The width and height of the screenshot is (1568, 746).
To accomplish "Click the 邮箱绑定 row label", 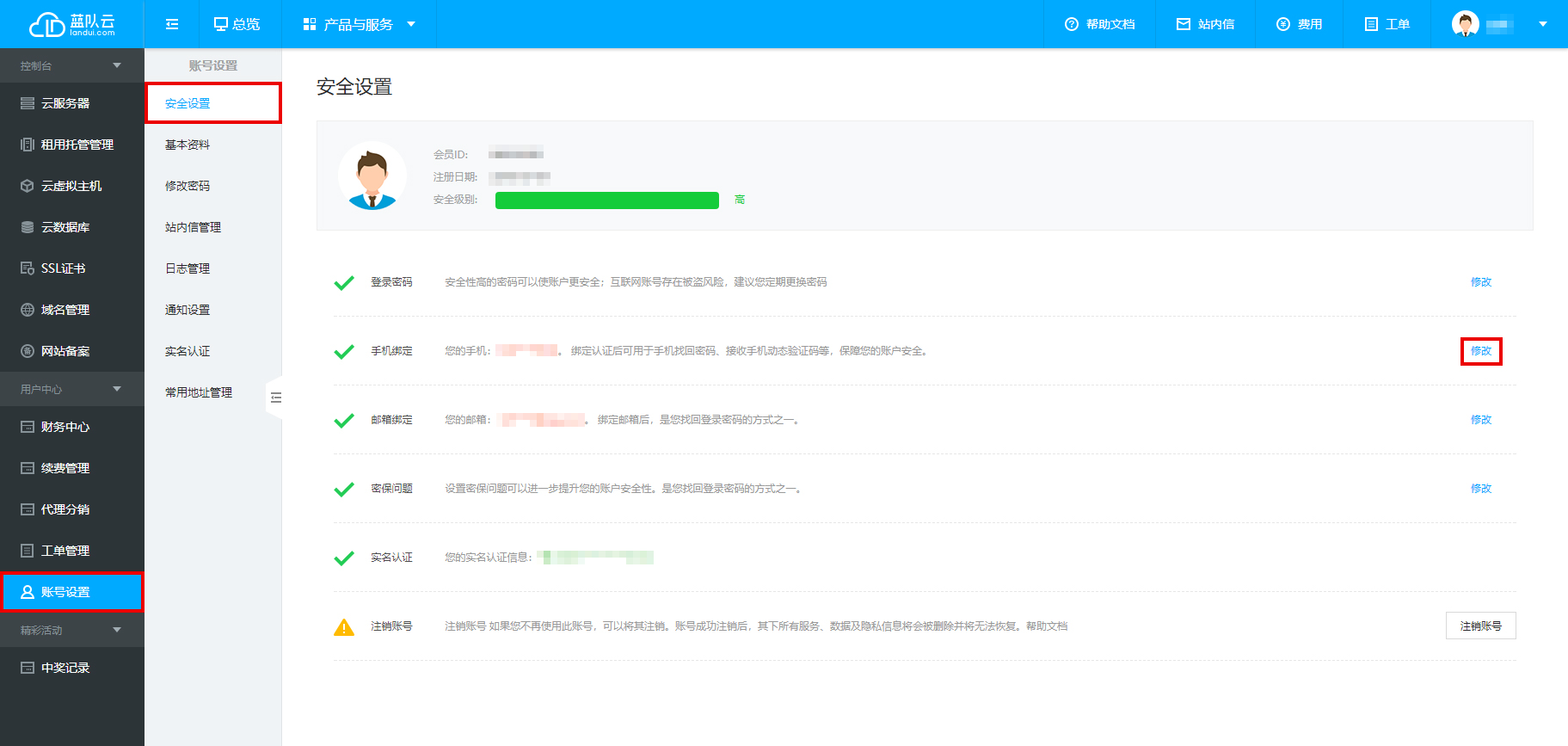I will click(x=391, y=420).
